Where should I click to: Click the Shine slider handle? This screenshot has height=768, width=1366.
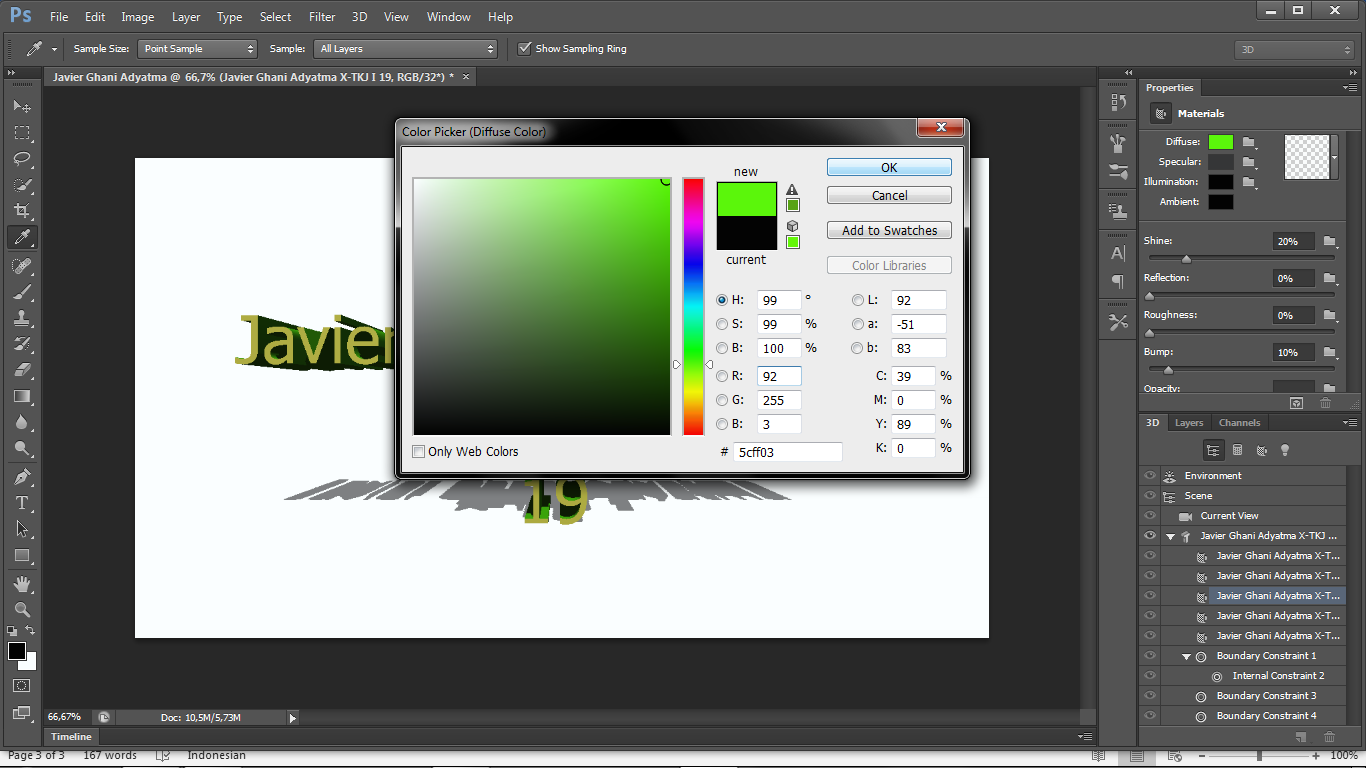[x=1186, y=259]
